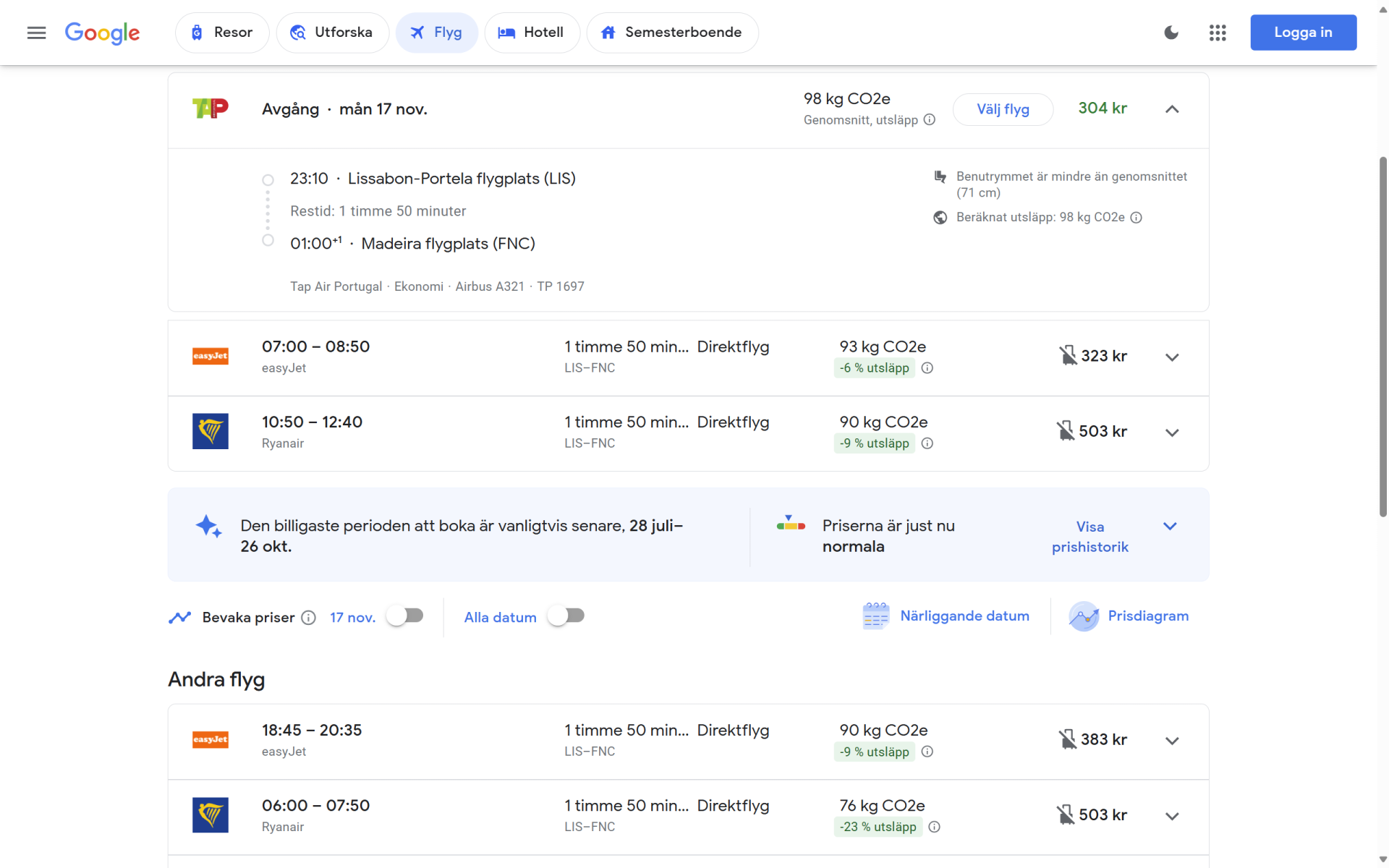1389x868 pixels.
Task: Expand the price history chevron
Action: tap(1170, 527)
